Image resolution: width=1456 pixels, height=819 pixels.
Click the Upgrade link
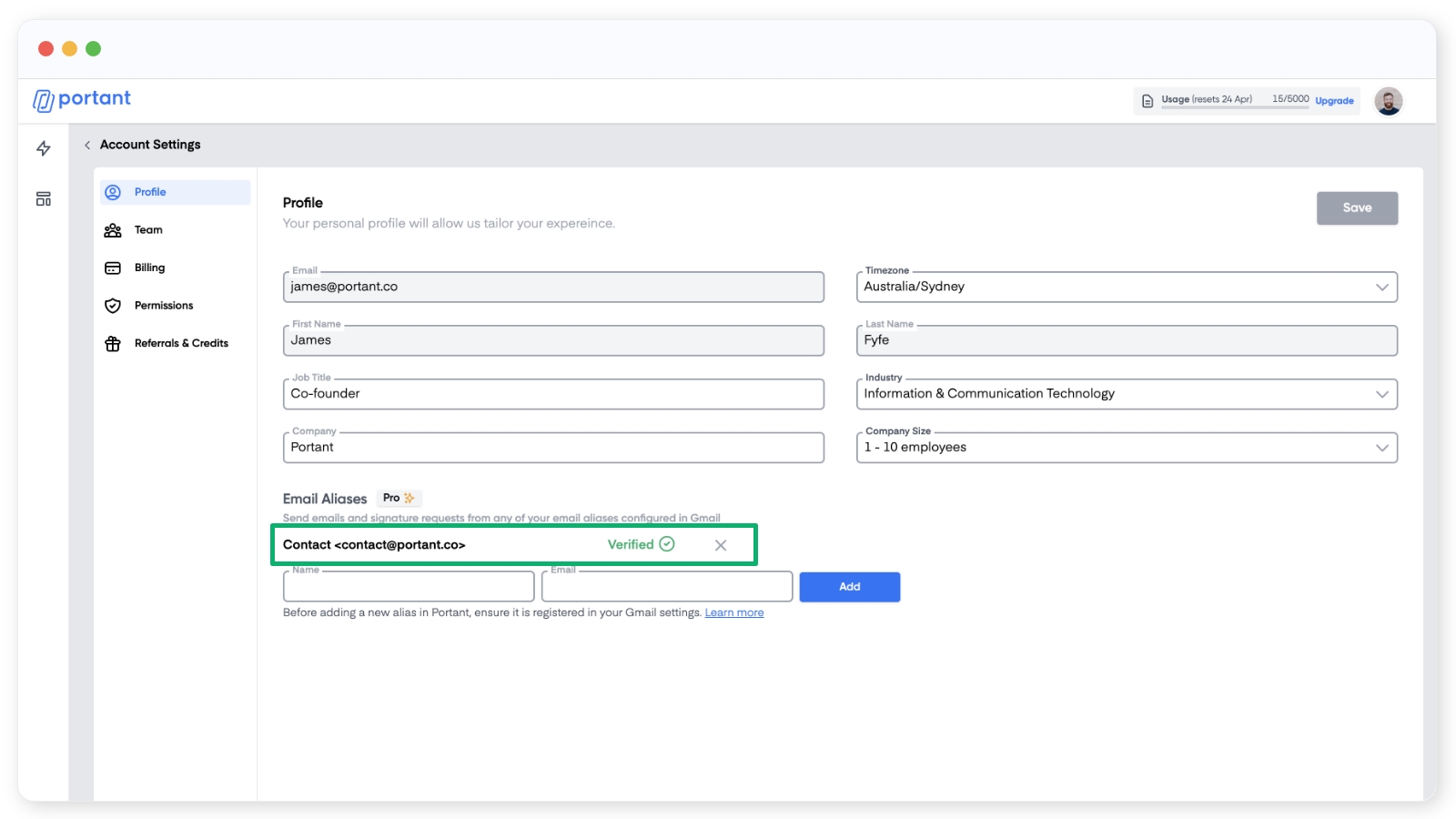(x=1334, y=101)
